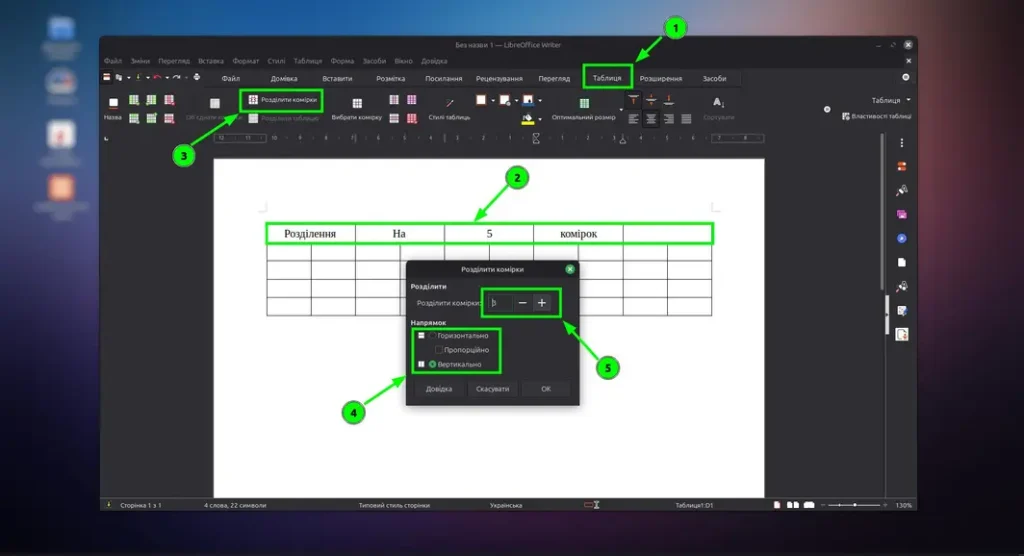The height and width of the screenshot is (556, 1024).
Task: Center text horizontally in the ribbon
Action: pyautogui.click(x=651, y=119)
